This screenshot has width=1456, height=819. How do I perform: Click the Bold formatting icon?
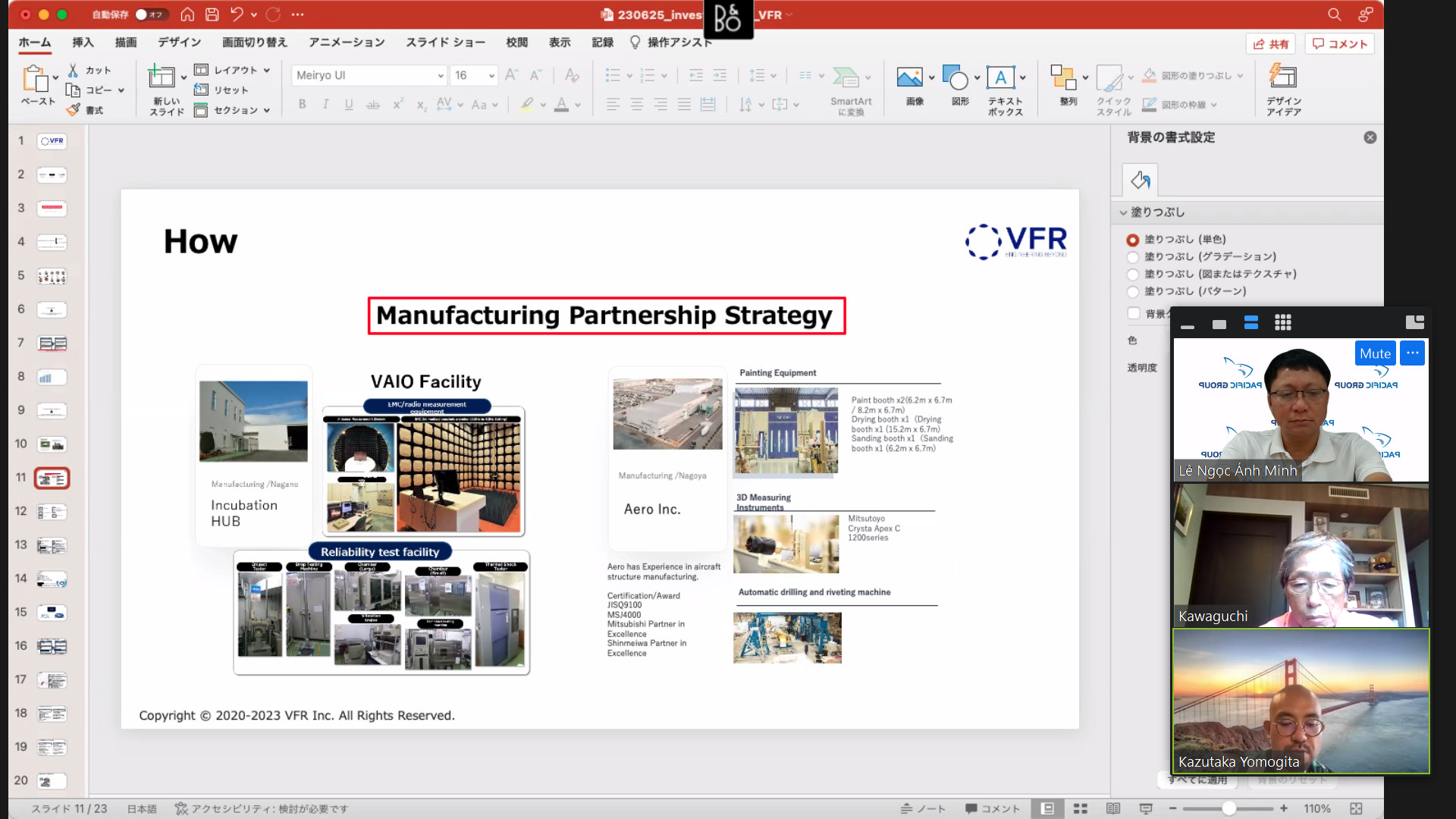pos(302,105)
